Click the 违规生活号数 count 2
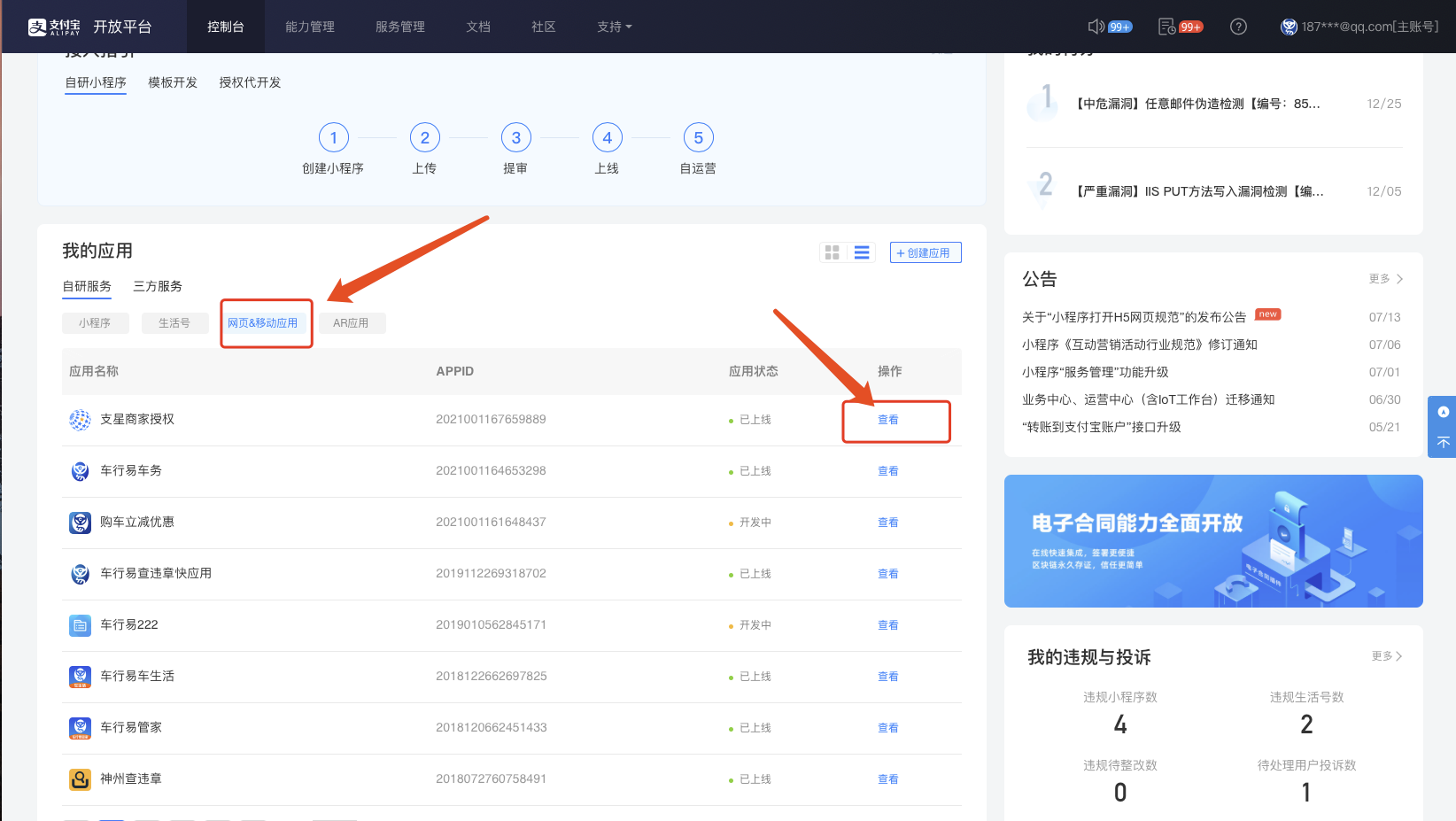 (1306, 724)
